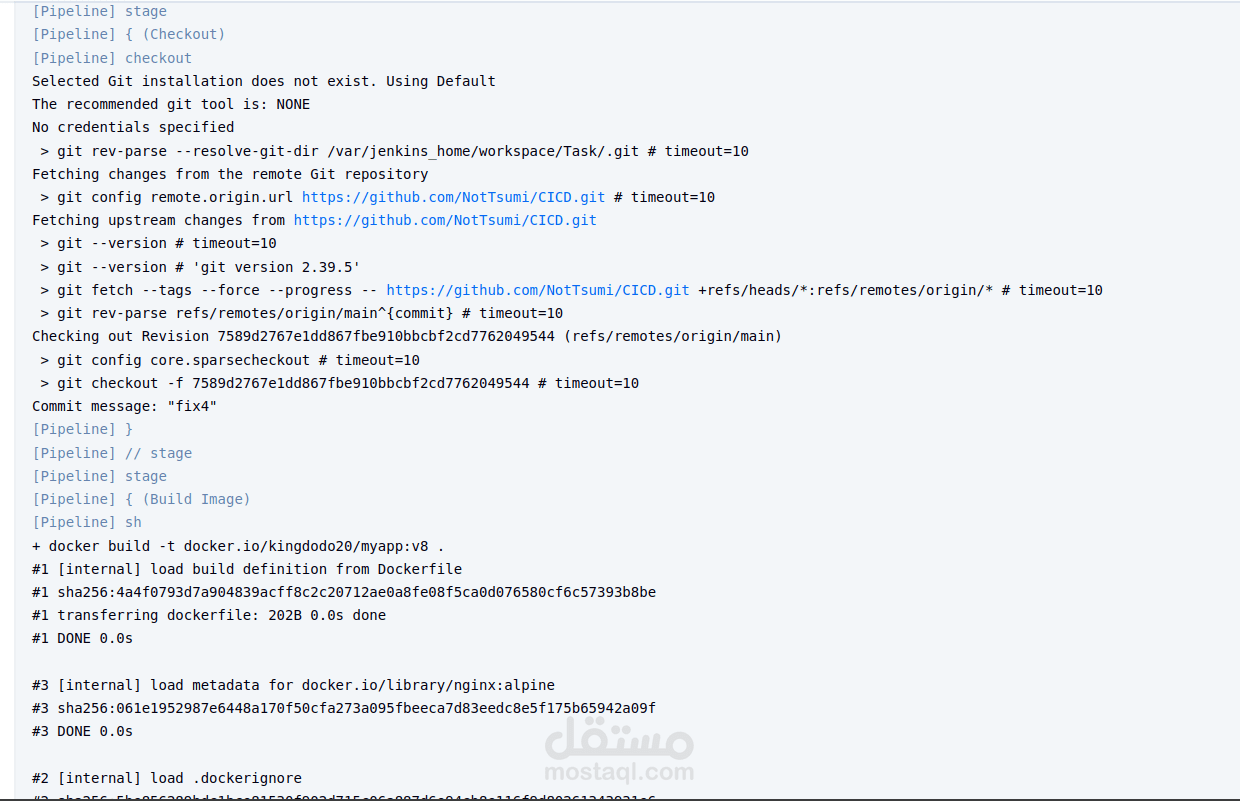Click the mostaql.com watermark text
Screen dimensions: 1240x801
[619, 772]
